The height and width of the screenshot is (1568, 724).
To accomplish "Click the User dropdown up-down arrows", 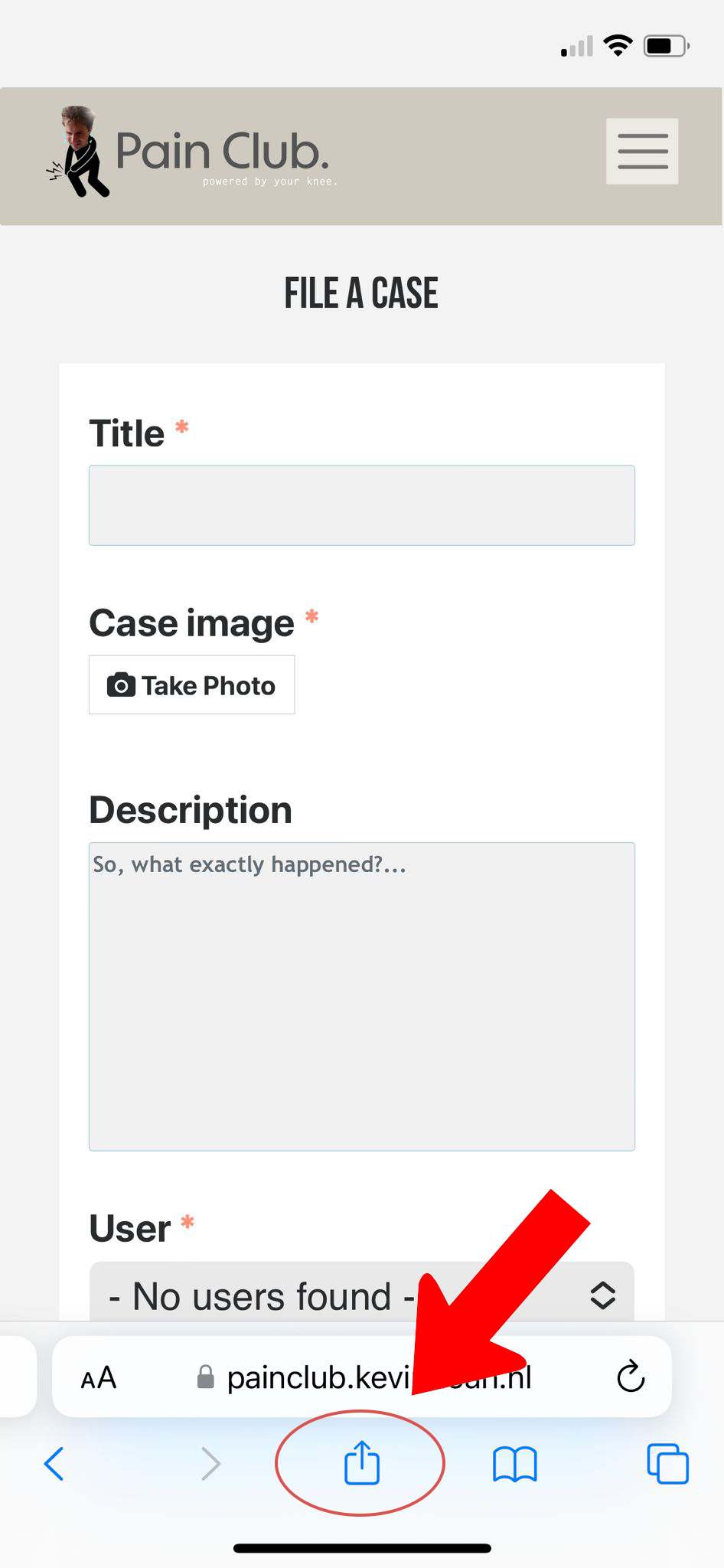I will point(603,1295).
